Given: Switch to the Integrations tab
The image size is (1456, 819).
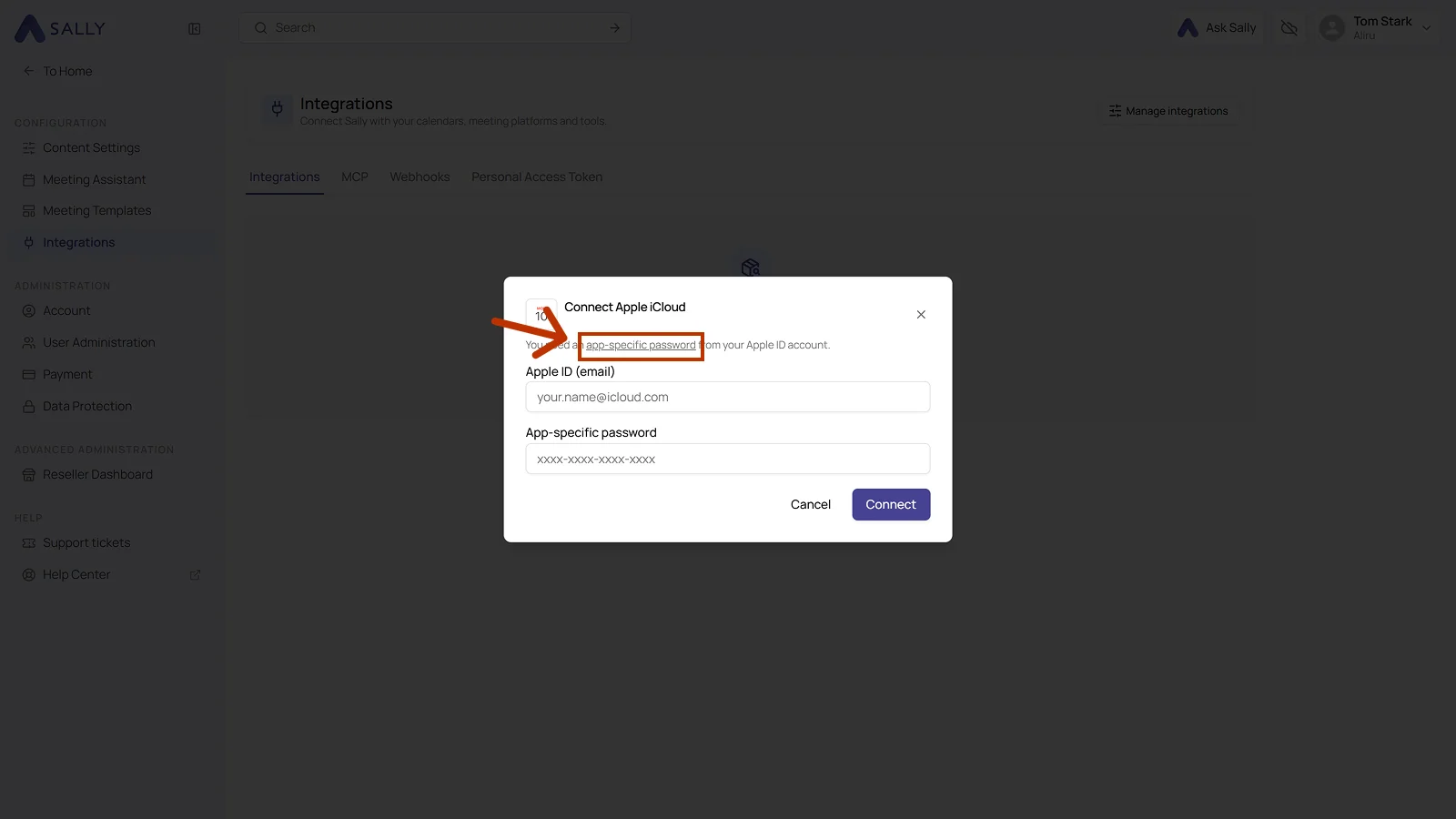Looking at the screenshot, I should point(285,177).
